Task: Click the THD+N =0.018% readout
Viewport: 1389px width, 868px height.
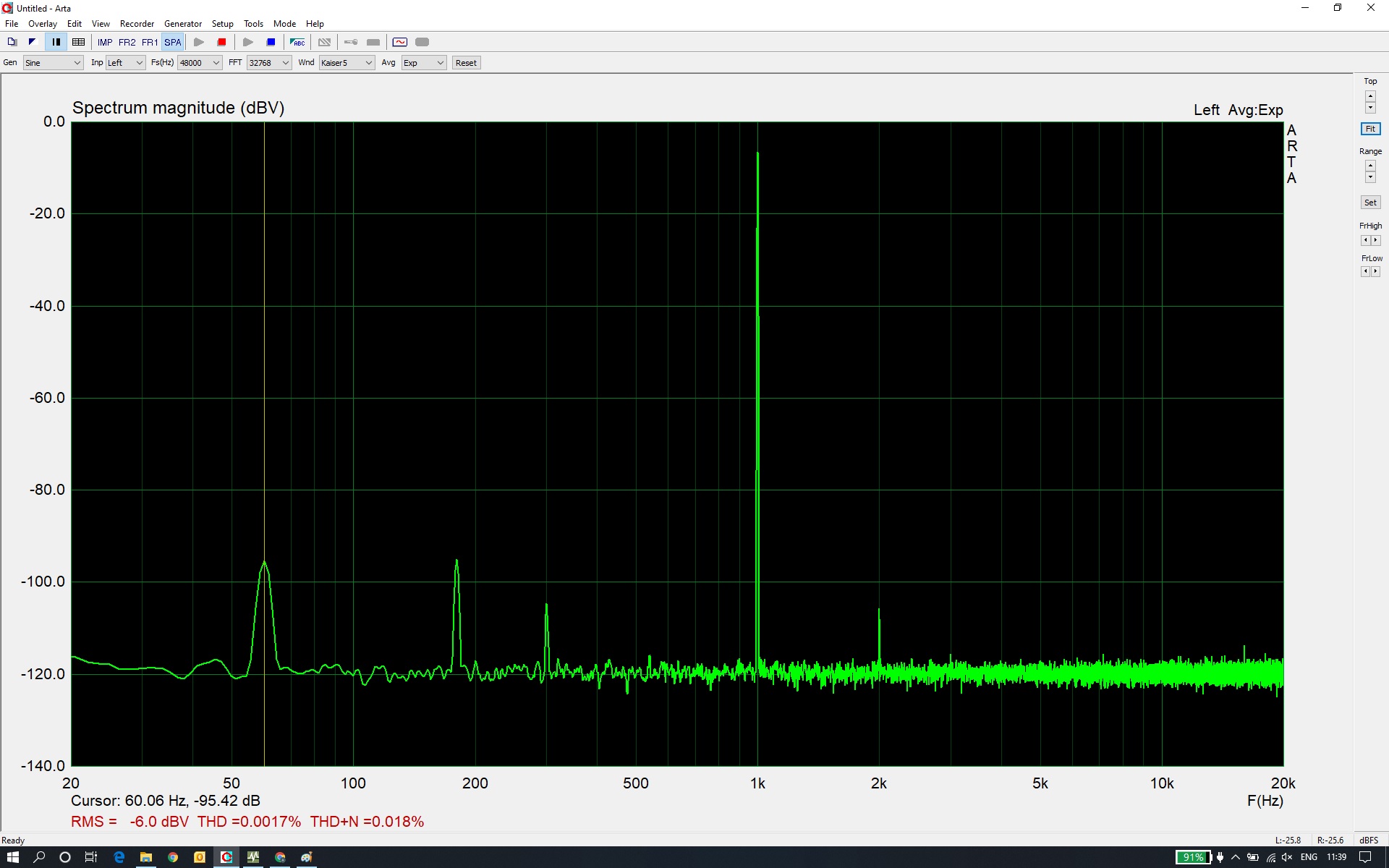Action: click(x=367, y=822)
